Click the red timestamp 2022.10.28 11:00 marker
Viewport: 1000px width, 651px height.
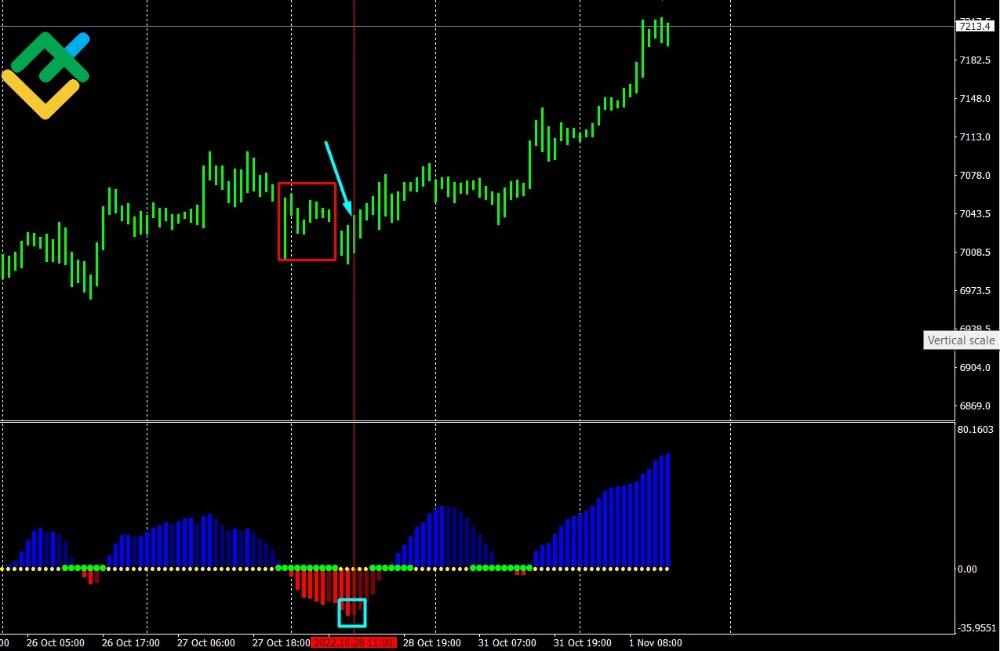tap(352, 643)
